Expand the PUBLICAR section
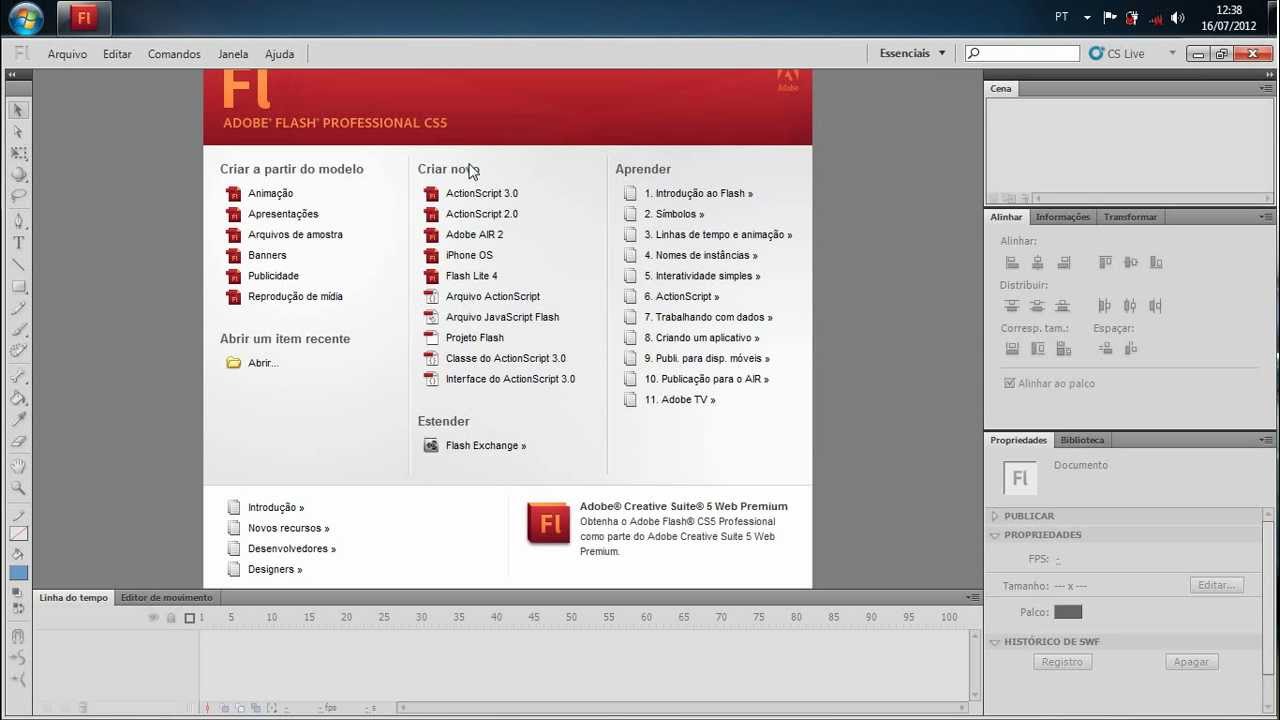Viewport: 1280px width, 720px height. [995, 516]
